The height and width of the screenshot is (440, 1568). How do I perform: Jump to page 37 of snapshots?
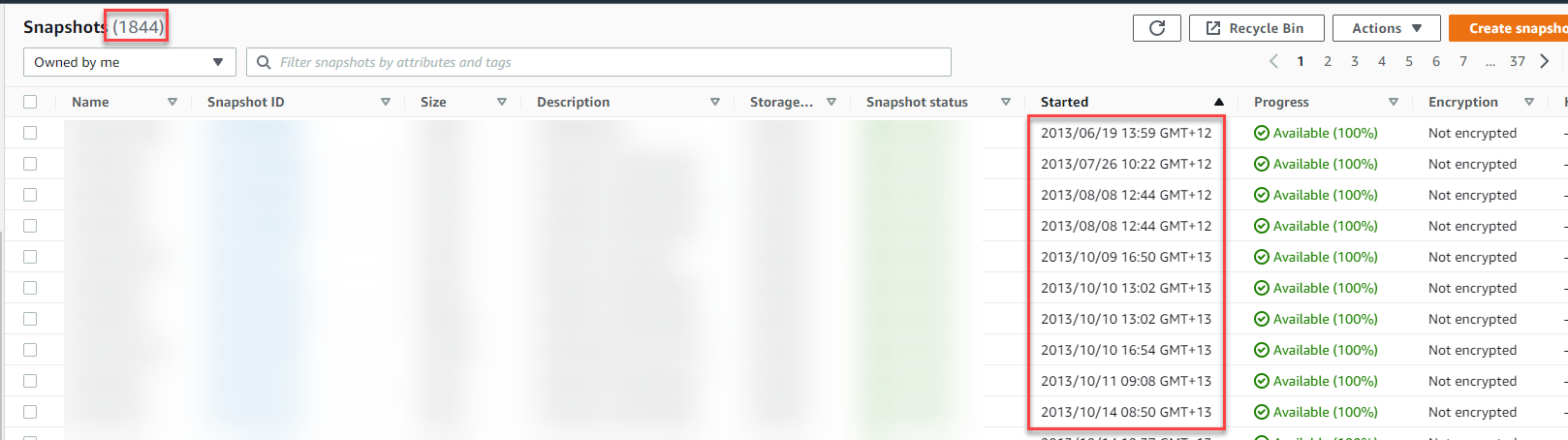click(x=1518, y=61)
